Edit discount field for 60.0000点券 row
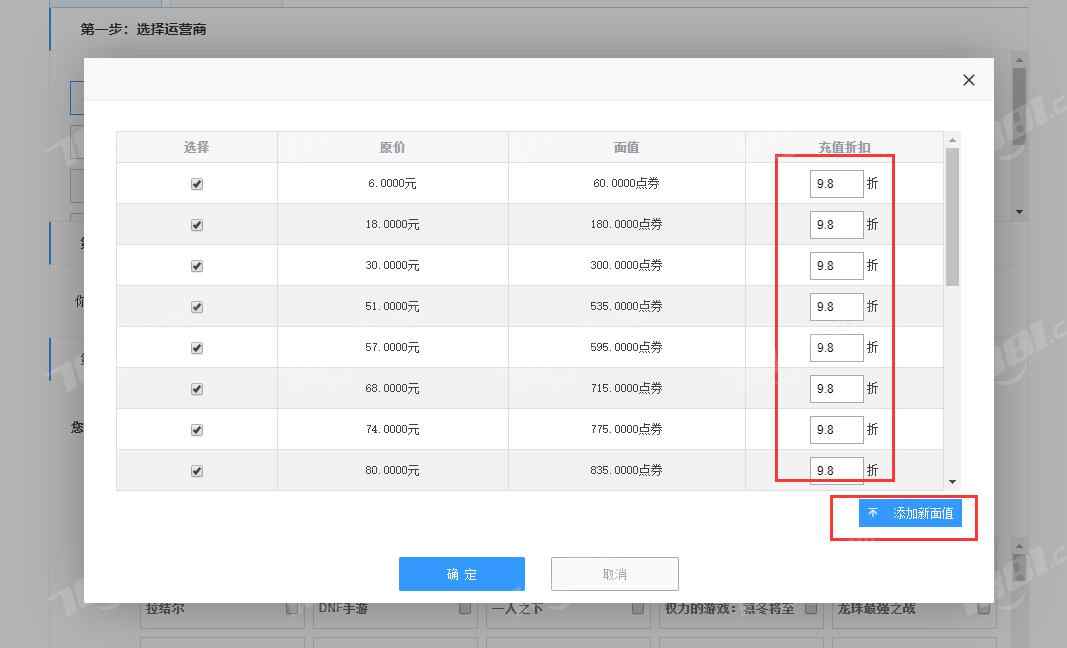The image size is (1067, 648). (x=836, y=184)
